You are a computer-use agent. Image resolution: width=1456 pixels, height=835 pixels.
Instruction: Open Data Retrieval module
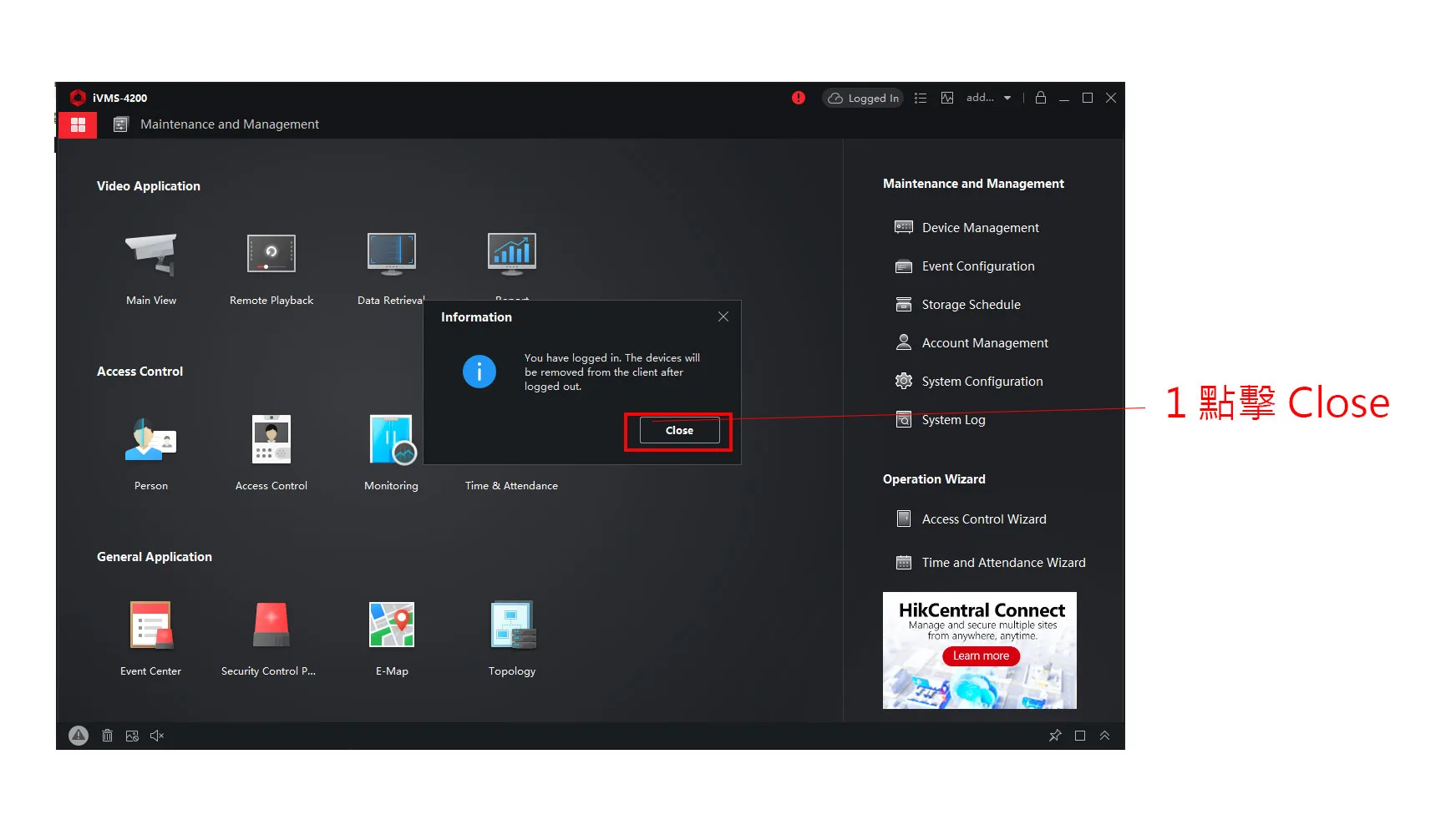[x=392, y=254]
